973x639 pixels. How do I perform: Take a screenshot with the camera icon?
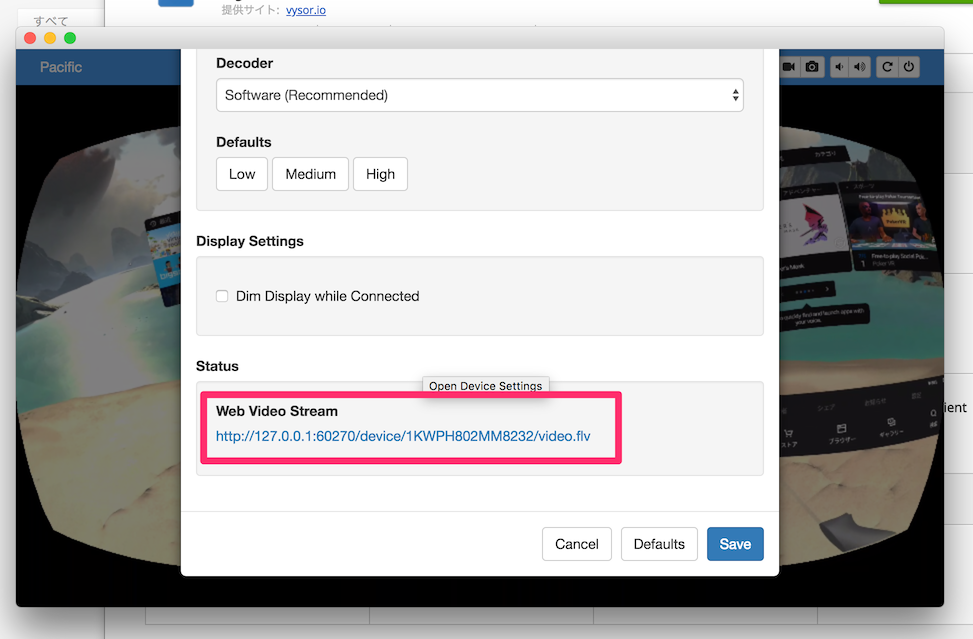[812, 67]
